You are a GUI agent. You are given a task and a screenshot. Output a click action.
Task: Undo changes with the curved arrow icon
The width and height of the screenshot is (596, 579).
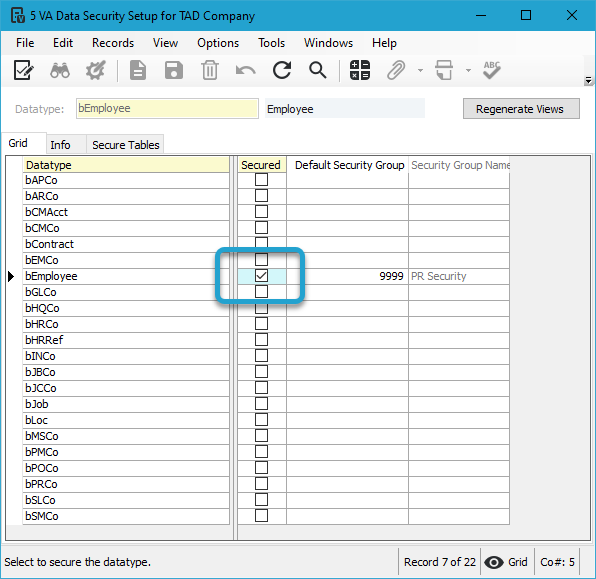(246, 71)
